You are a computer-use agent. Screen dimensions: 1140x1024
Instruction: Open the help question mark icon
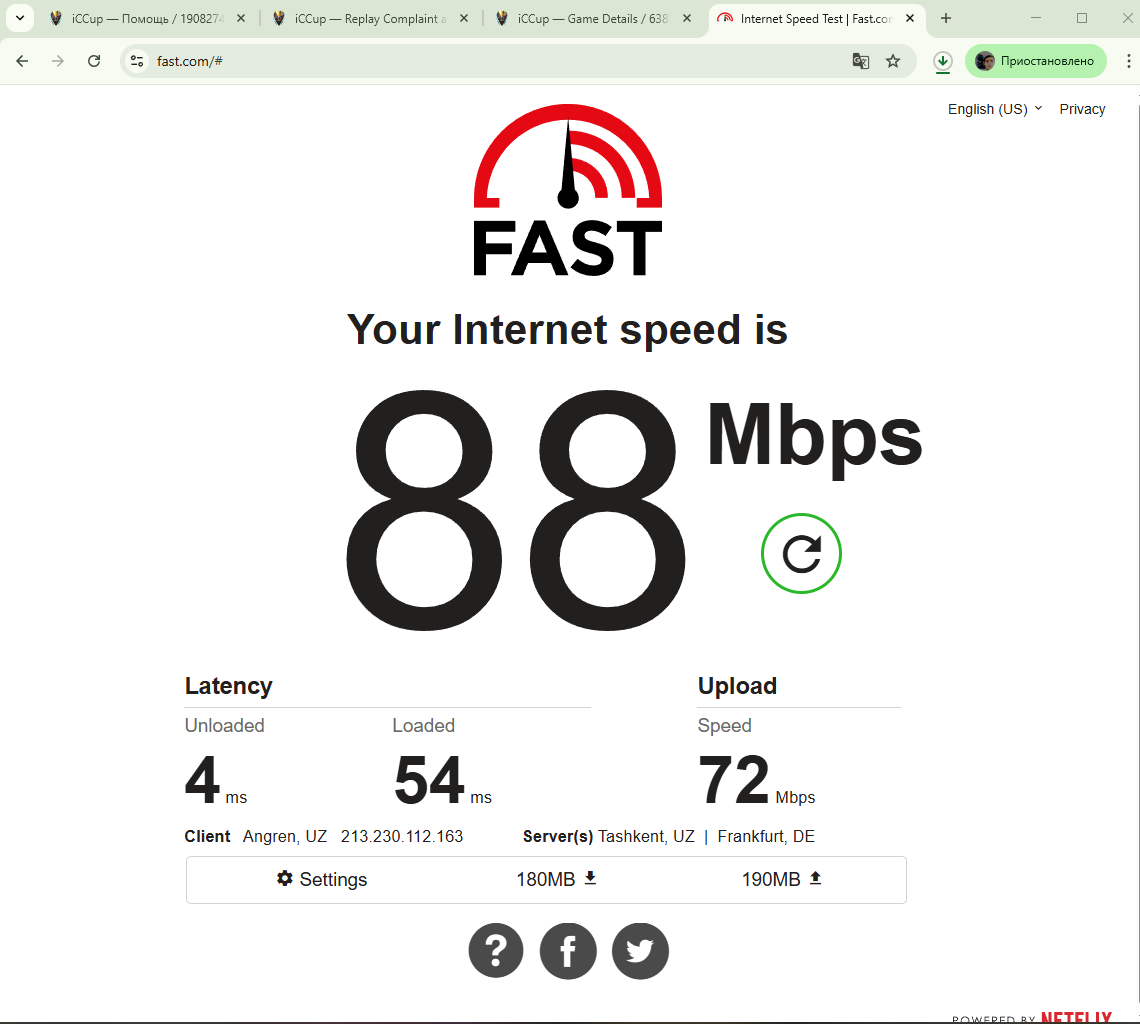click(496, 951)
